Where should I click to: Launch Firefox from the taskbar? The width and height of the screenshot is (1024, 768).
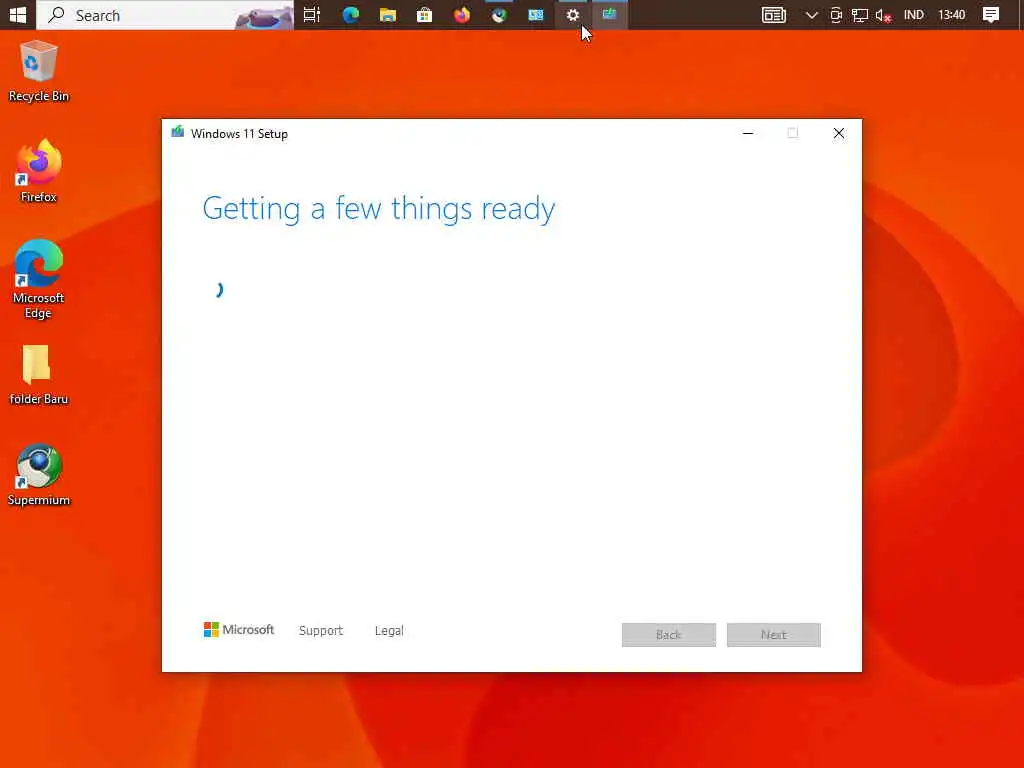462,14
